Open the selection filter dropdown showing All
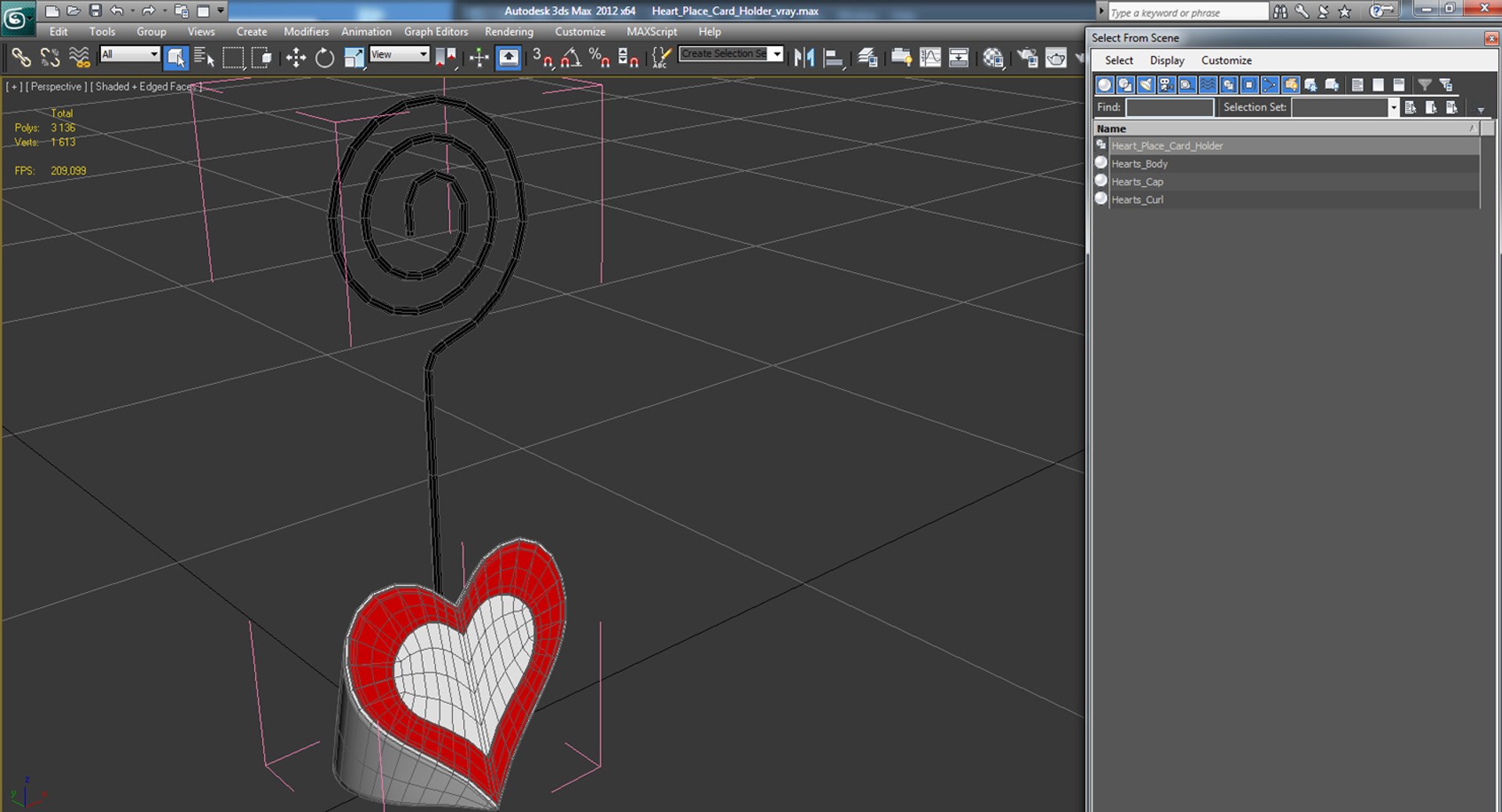 [130, 54]
